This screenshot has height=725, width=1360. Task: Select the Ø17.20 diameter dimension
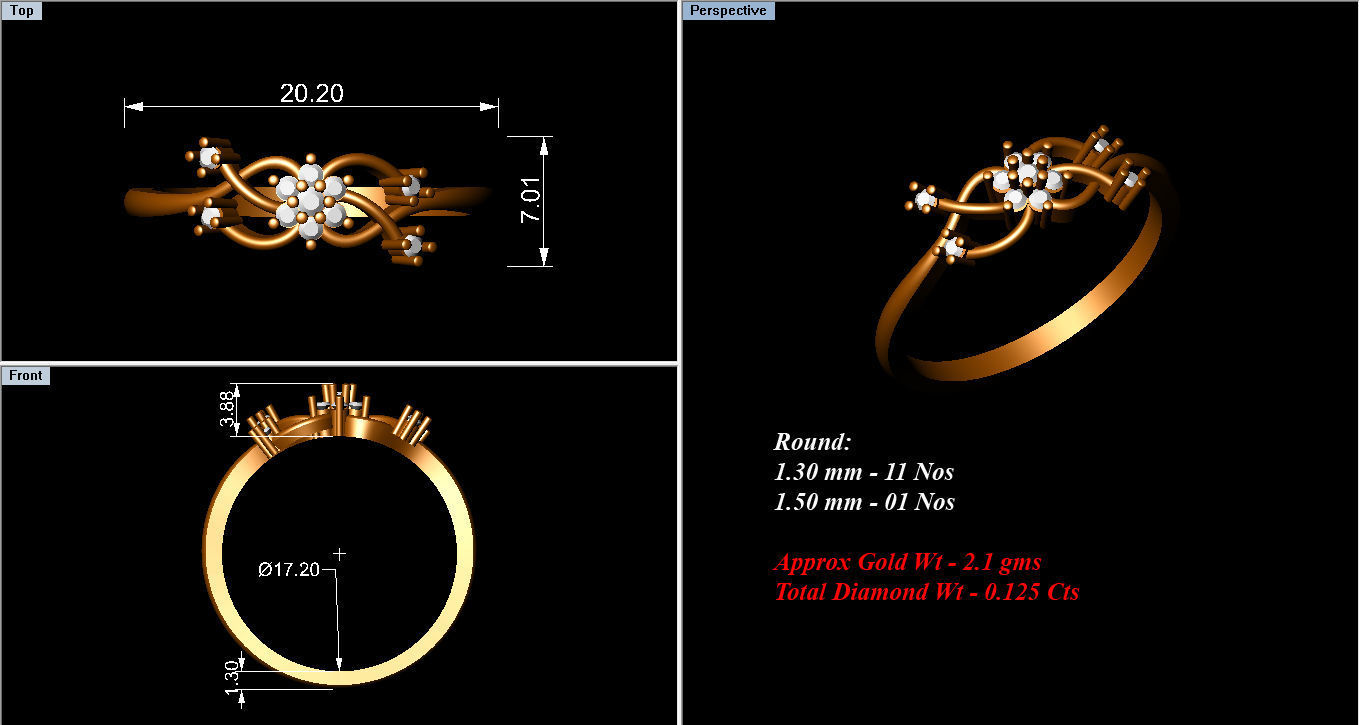[x=289, y=570]
